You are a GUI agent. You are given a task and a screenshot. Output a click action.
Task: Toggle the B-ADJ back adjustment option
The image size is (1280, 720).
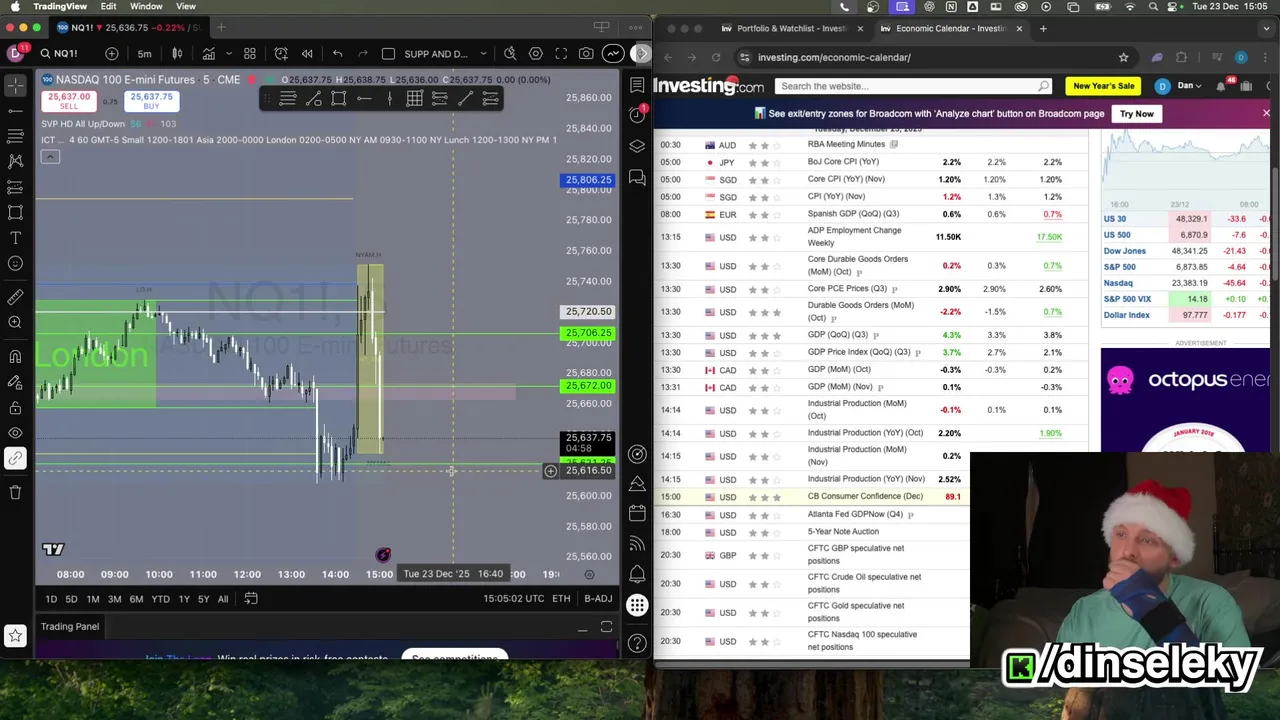[x=598, y=599]
